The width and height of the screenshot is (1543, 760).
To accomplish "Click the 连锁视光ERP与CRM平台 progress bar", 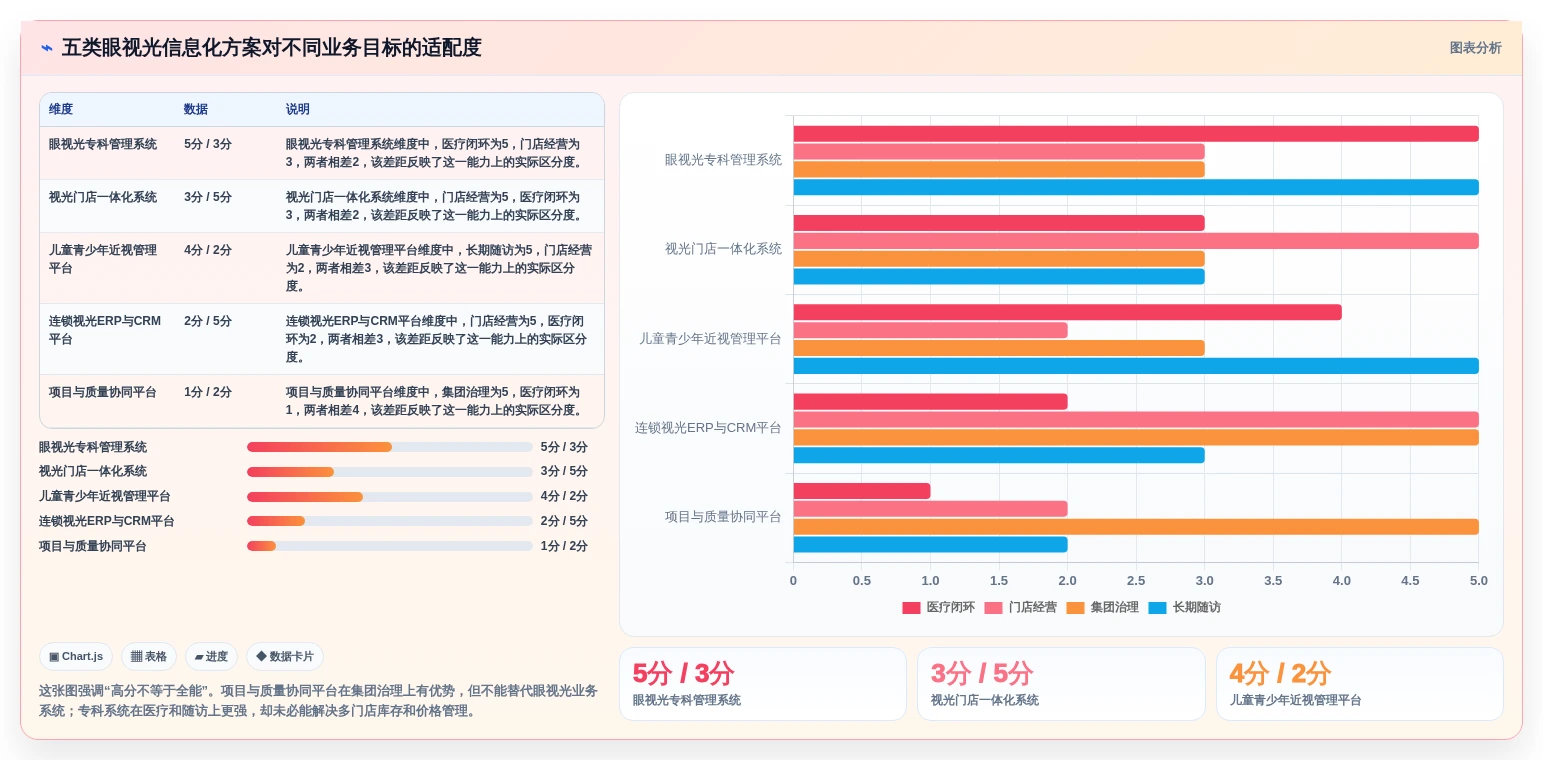I will point(390,521).
